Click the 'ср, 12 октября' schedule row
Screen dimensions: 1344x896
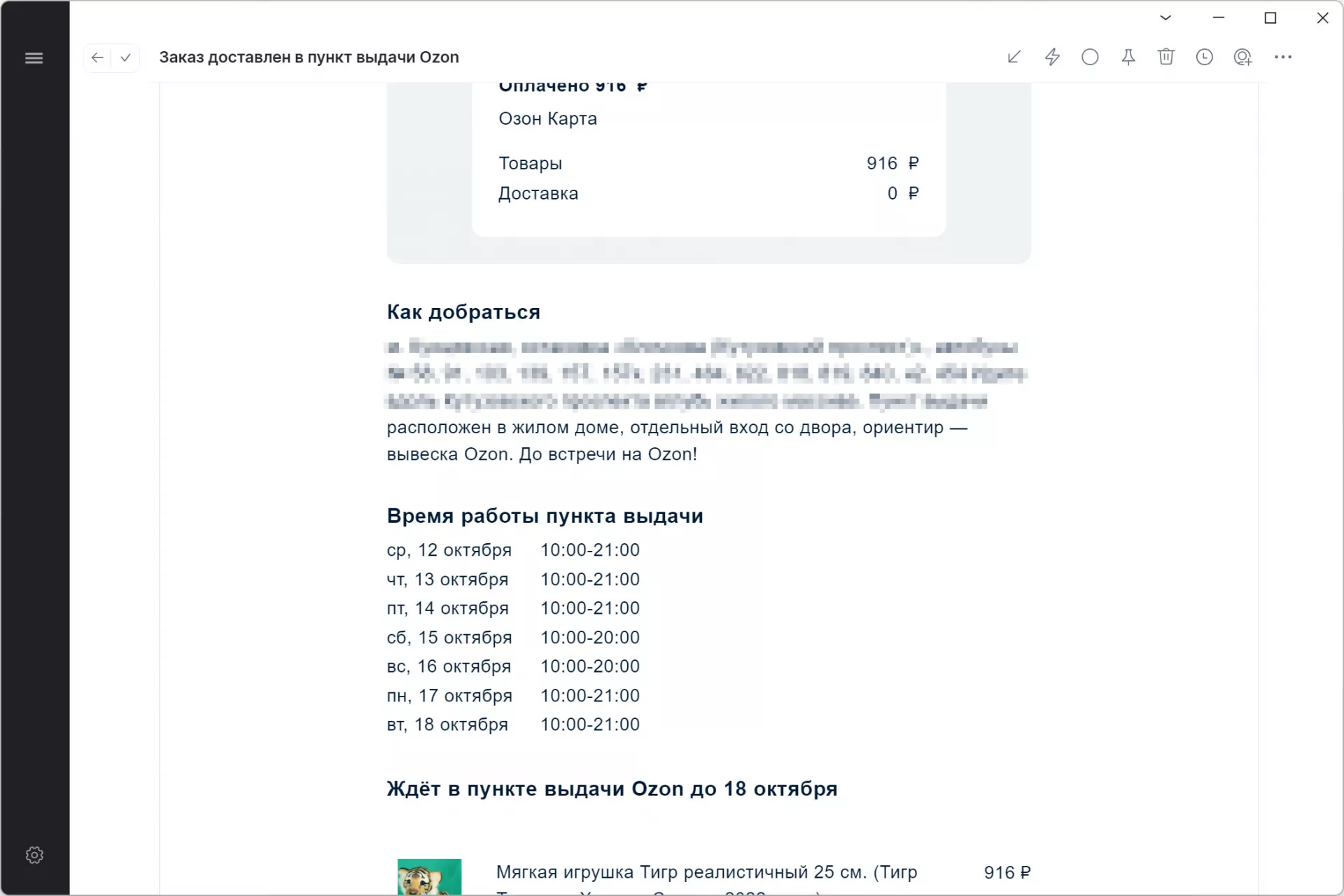pyautogui.click(x=513, y=550)
